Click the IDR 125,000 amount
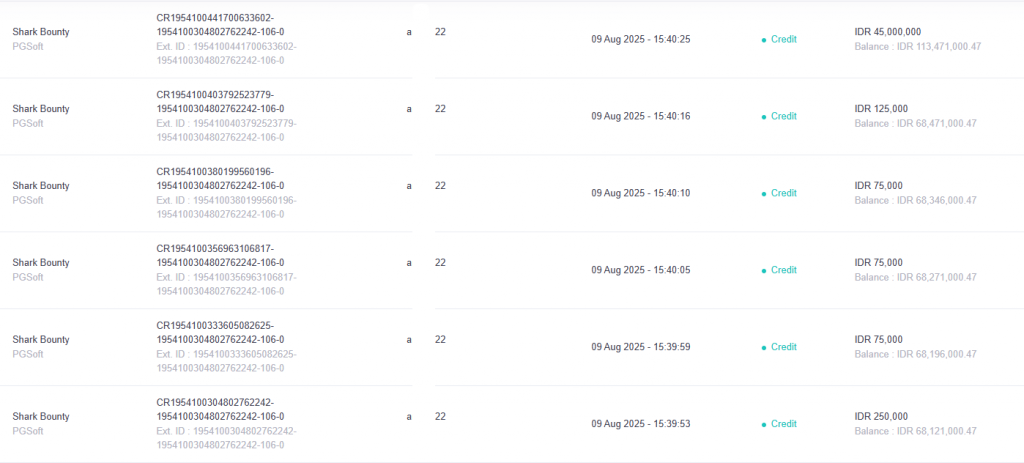The width and height of the screenshot is (1024, 463). tap(881, 108)
